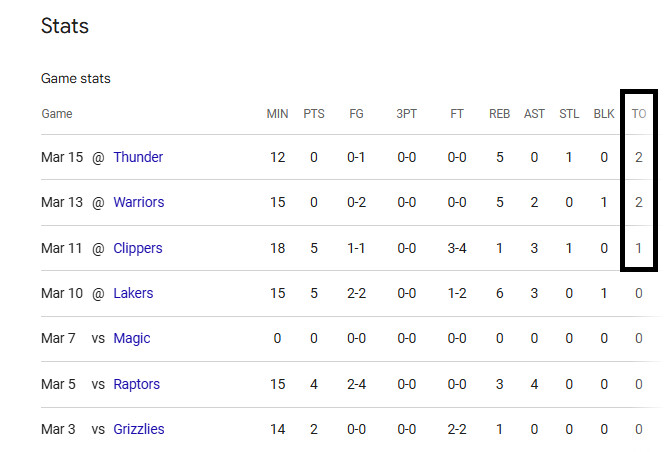The height and width of the screenshot is (452, 669).
Task: Click the BLK column header
Action: pos(604,114)
